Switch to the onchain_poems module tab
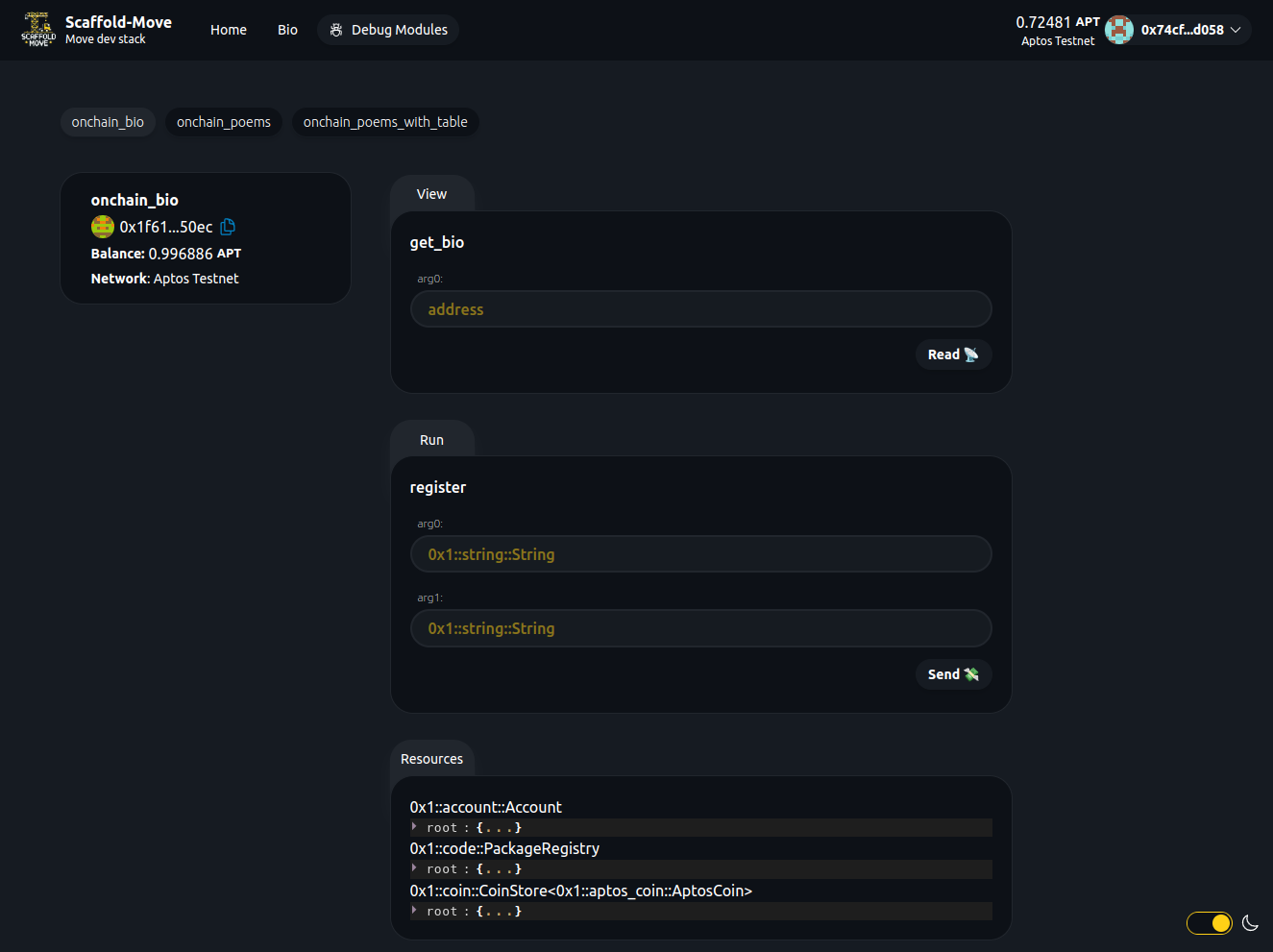The width and height of the screenshot is (1273, 952). pyautogui.click(x=224, y=122)
